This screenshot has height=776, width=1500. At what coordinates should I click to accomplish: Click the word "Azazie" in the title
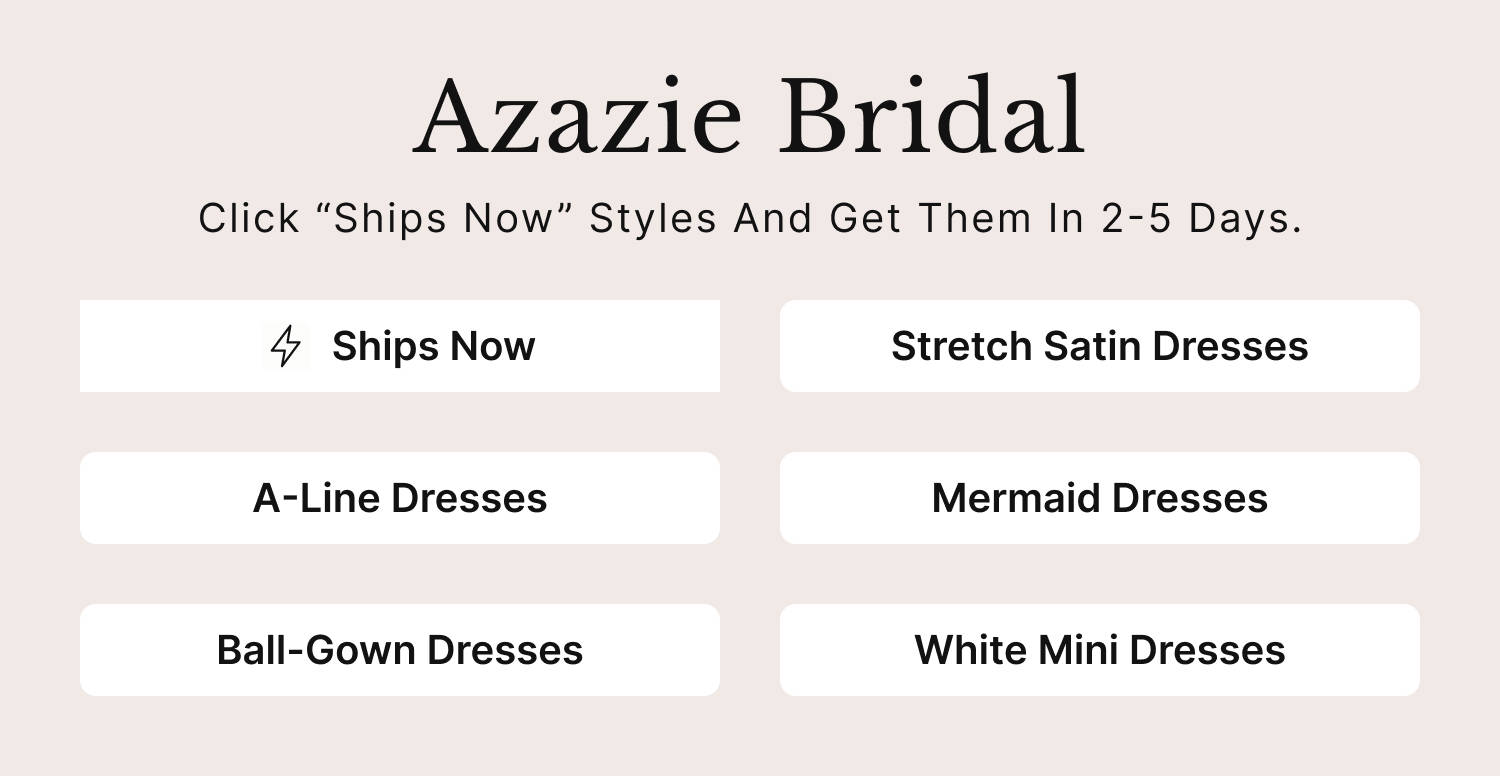[x=578, y=118]
